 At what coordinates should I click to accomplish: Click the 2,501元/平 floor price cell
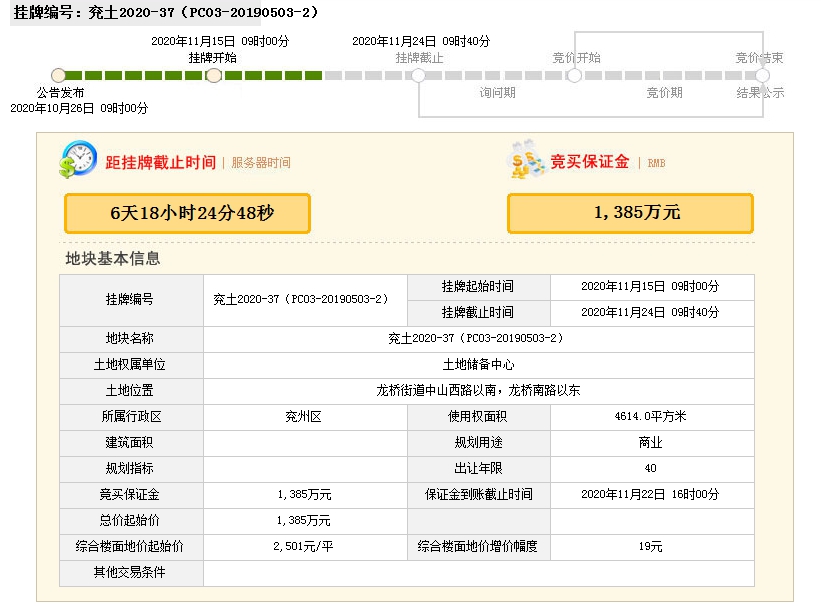coord(304,546)
